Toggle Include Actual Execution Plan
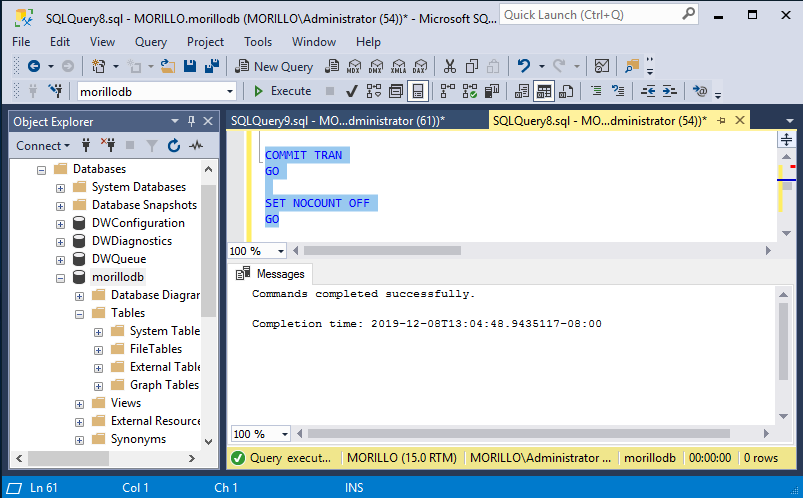The width and height of the screenshot is (803, 498). point(448,91)
